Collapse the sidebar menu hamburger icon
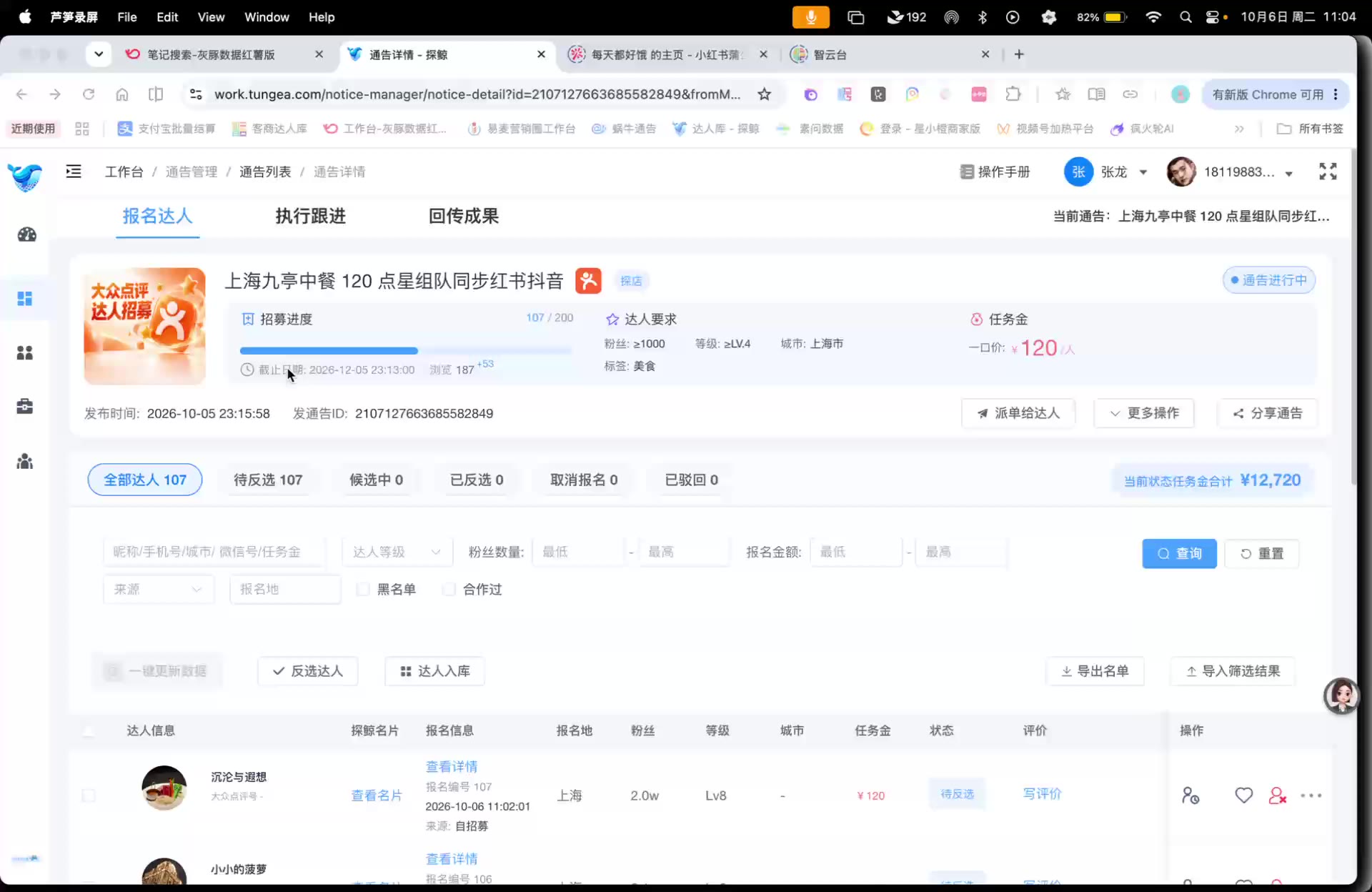This screenshot has width=1372, height=892. click(x=74, y=172)
